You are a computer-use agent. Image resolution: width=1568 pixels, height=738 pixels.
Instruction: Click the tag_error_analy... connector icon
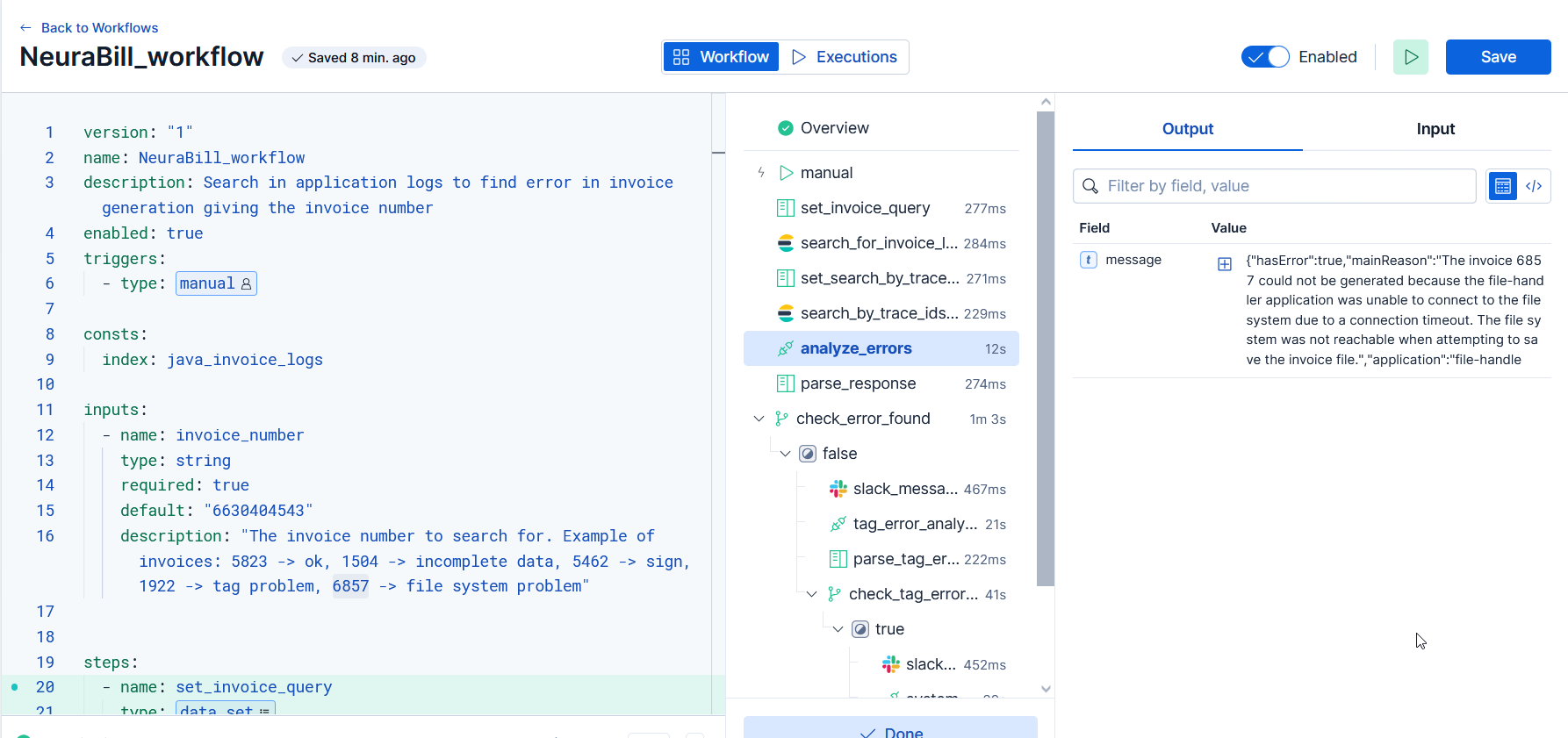pyautogui.click(x=838, y=524)
